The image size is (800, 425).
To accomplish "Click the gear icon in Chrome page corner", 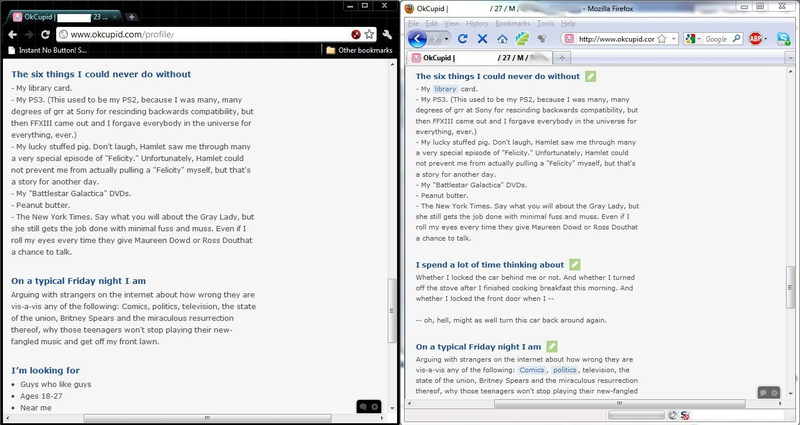I will (x=375, y=407).
